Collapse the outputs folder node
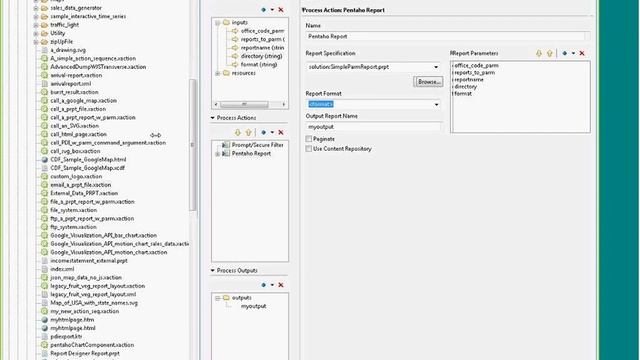This screenshot has width=640, height=360. [x=218, y=298]
